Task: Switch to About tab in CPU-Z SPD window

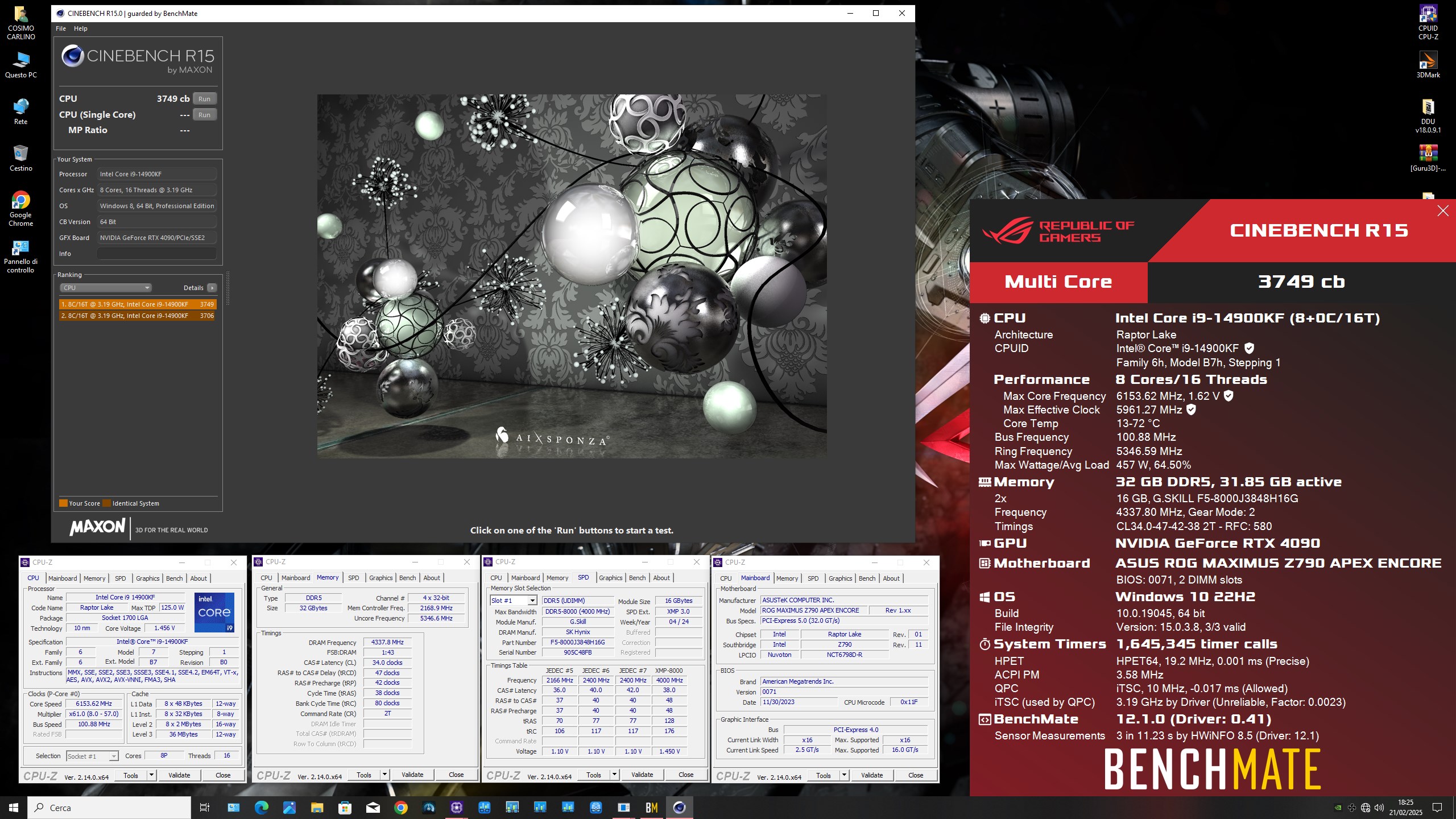Action: click(661, 578)
